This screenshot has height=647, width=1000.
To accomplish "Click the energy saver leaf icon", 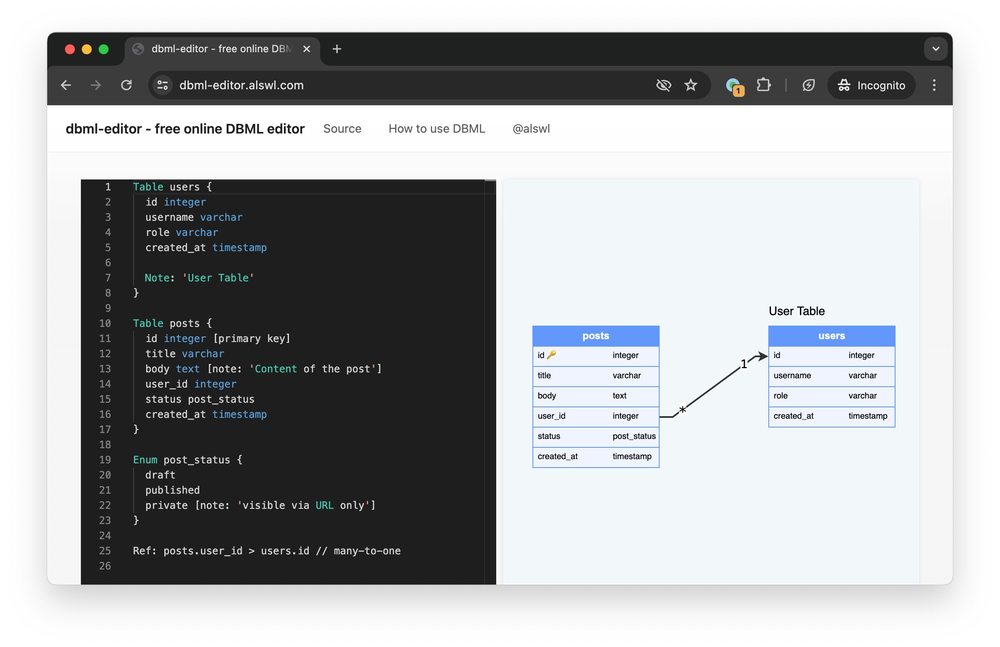I will point(808,85).
